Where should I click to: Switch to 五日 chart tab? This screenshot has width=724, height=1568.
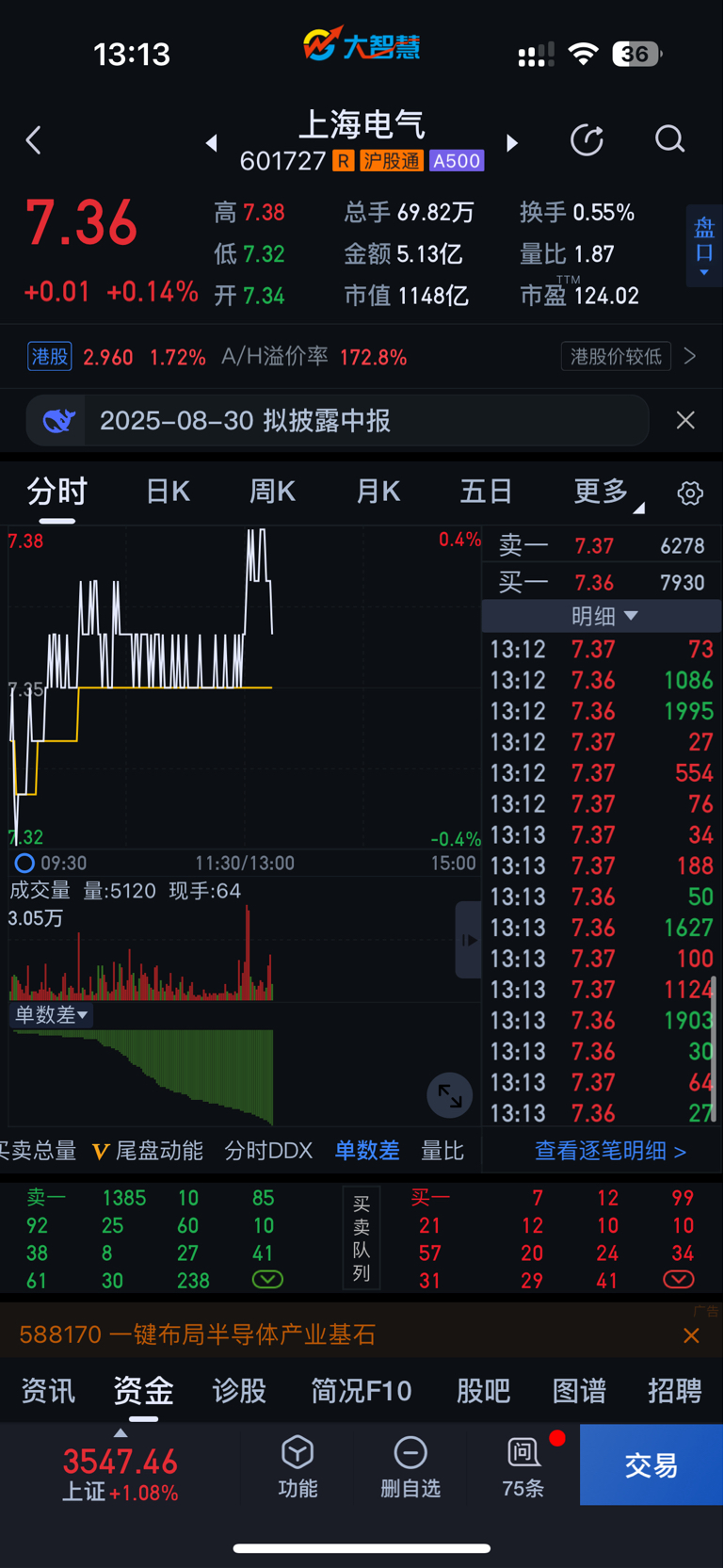point(486,492)
